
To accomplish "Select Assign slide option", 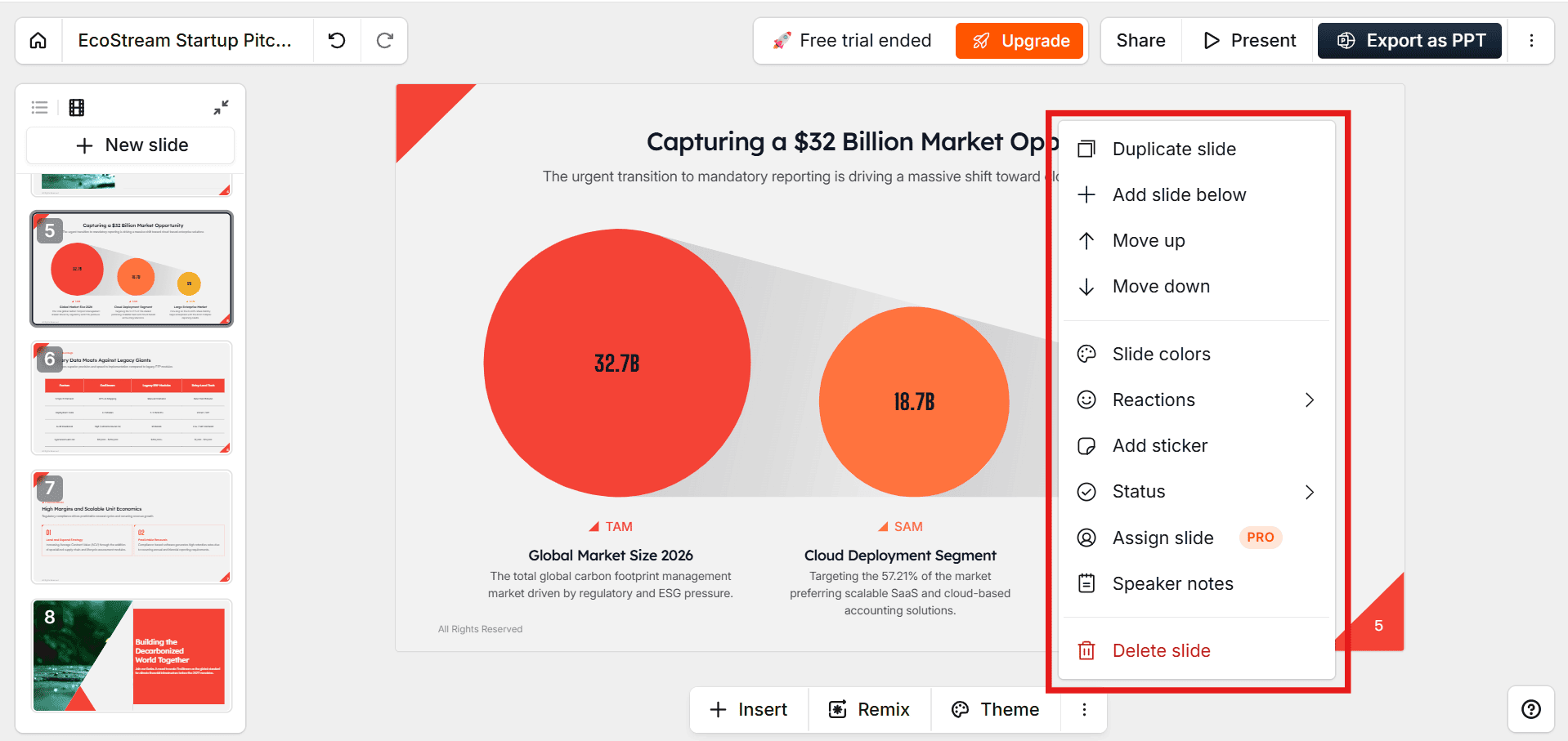I will tap(1197, 538).
